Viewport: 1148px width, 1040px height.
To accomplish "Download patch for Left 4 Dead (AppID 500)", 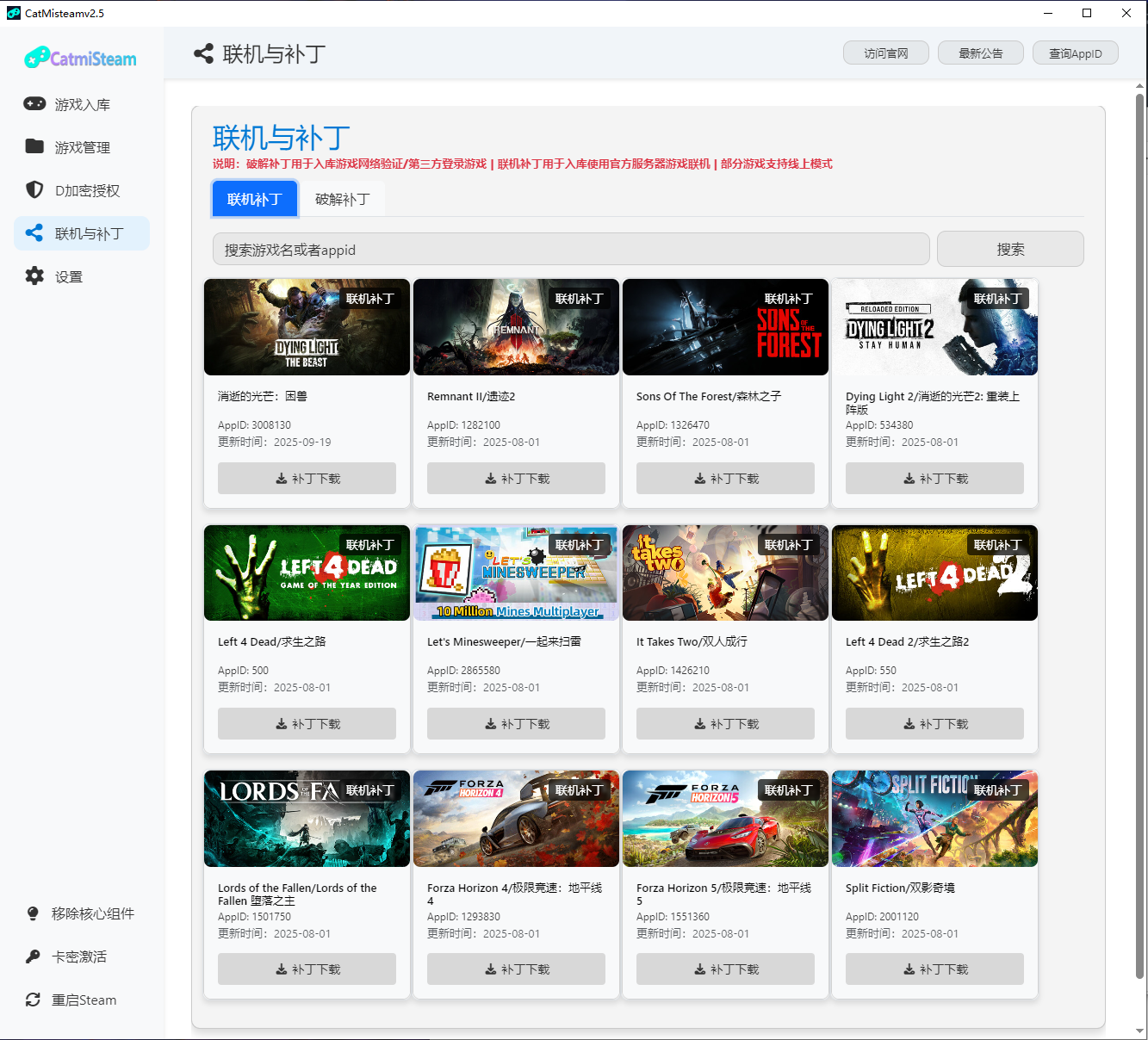I will pos(307,723).
